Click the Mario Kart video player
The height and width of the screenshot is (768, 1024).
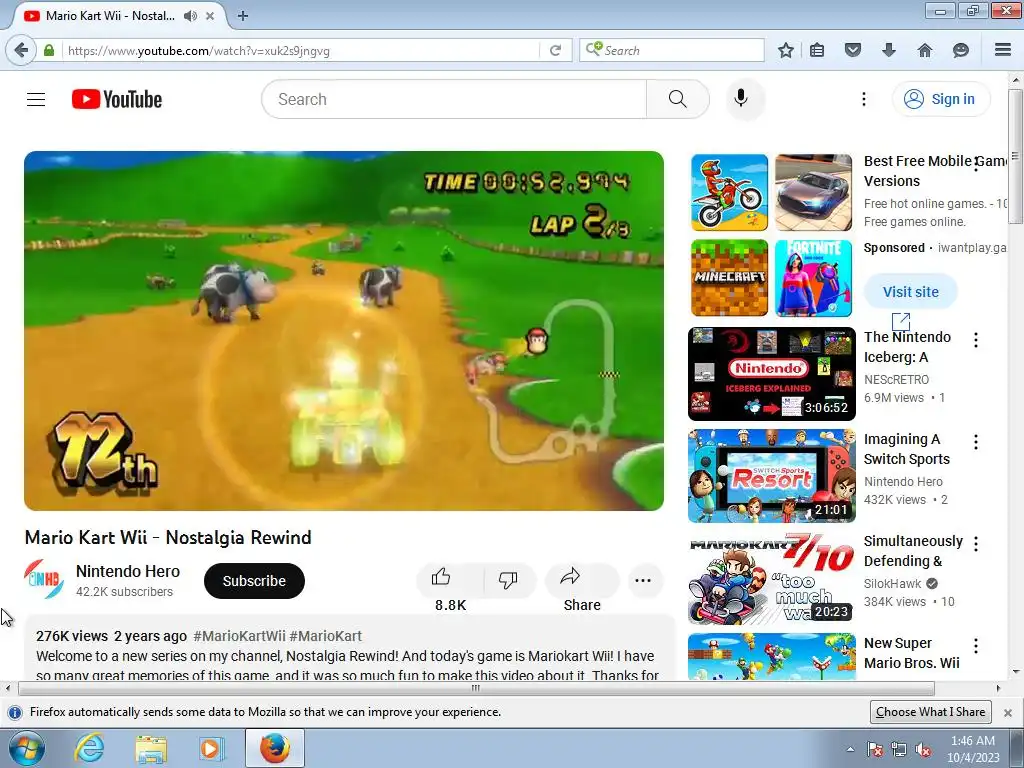[x=344, y=330]
